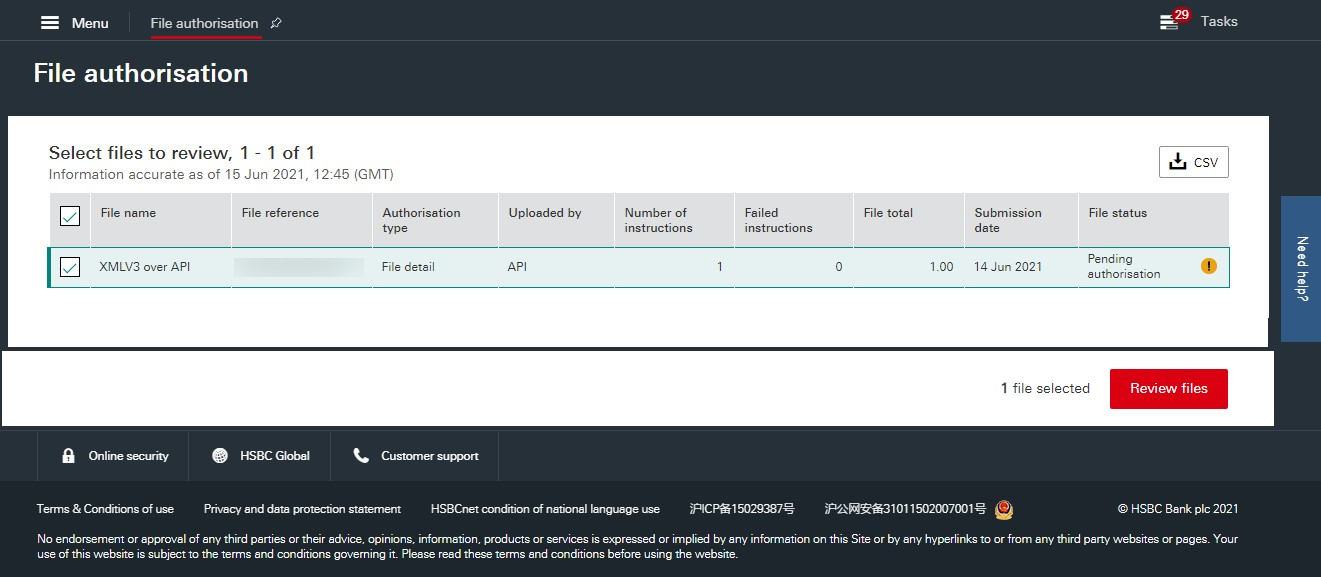
Task: Switch to the File authorisation tab
Action: (x=203, y=21)
